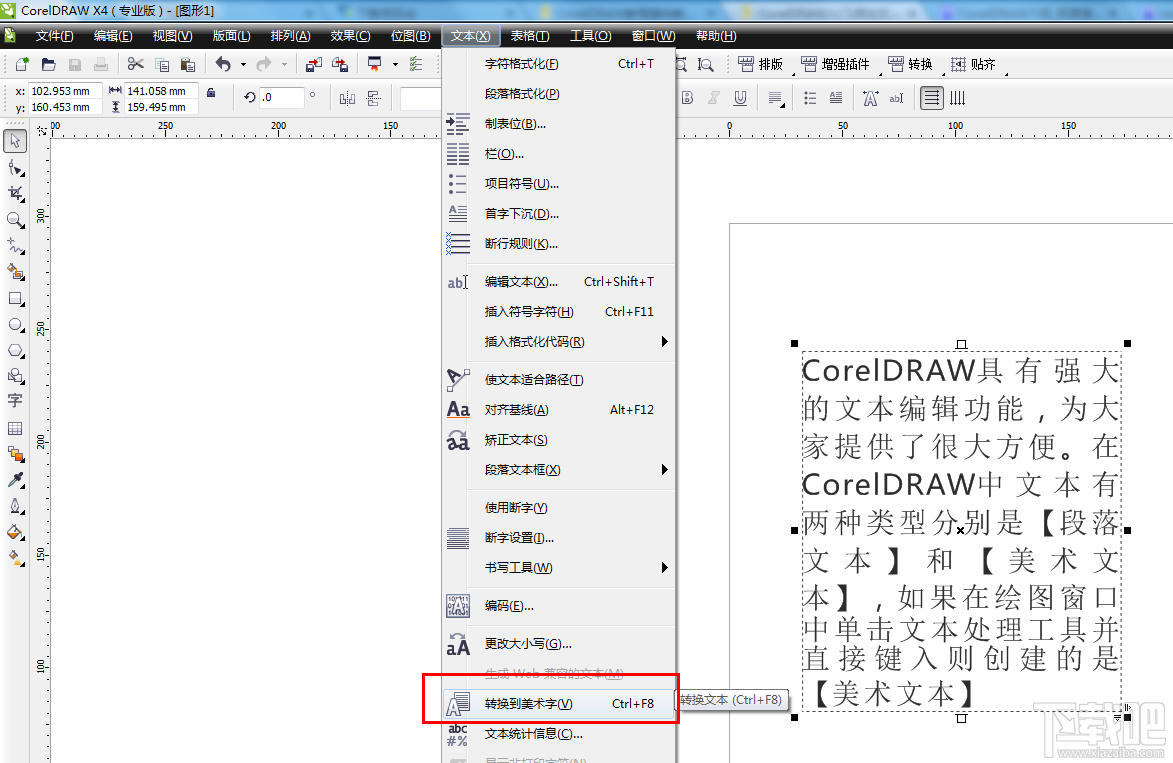Click the 排版 toolbar button
The image size is (1173, 763).
(760, 63)
